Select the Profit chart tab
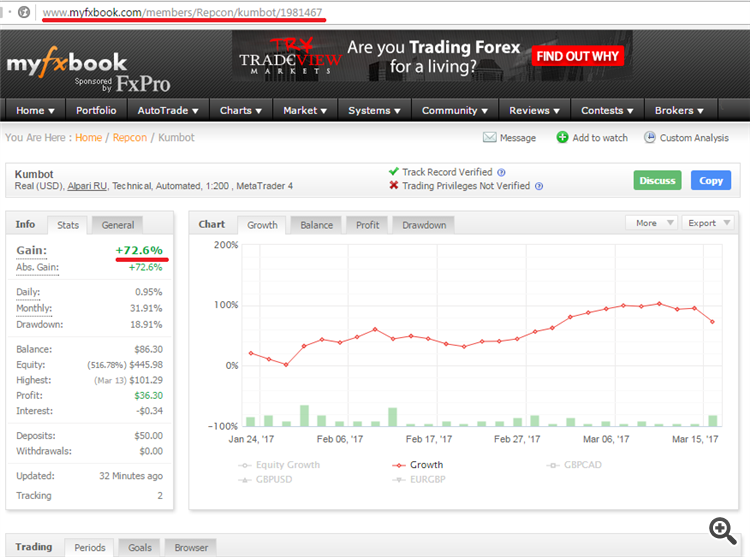This screenshot has width=750, height=557. tap(367, 225)
